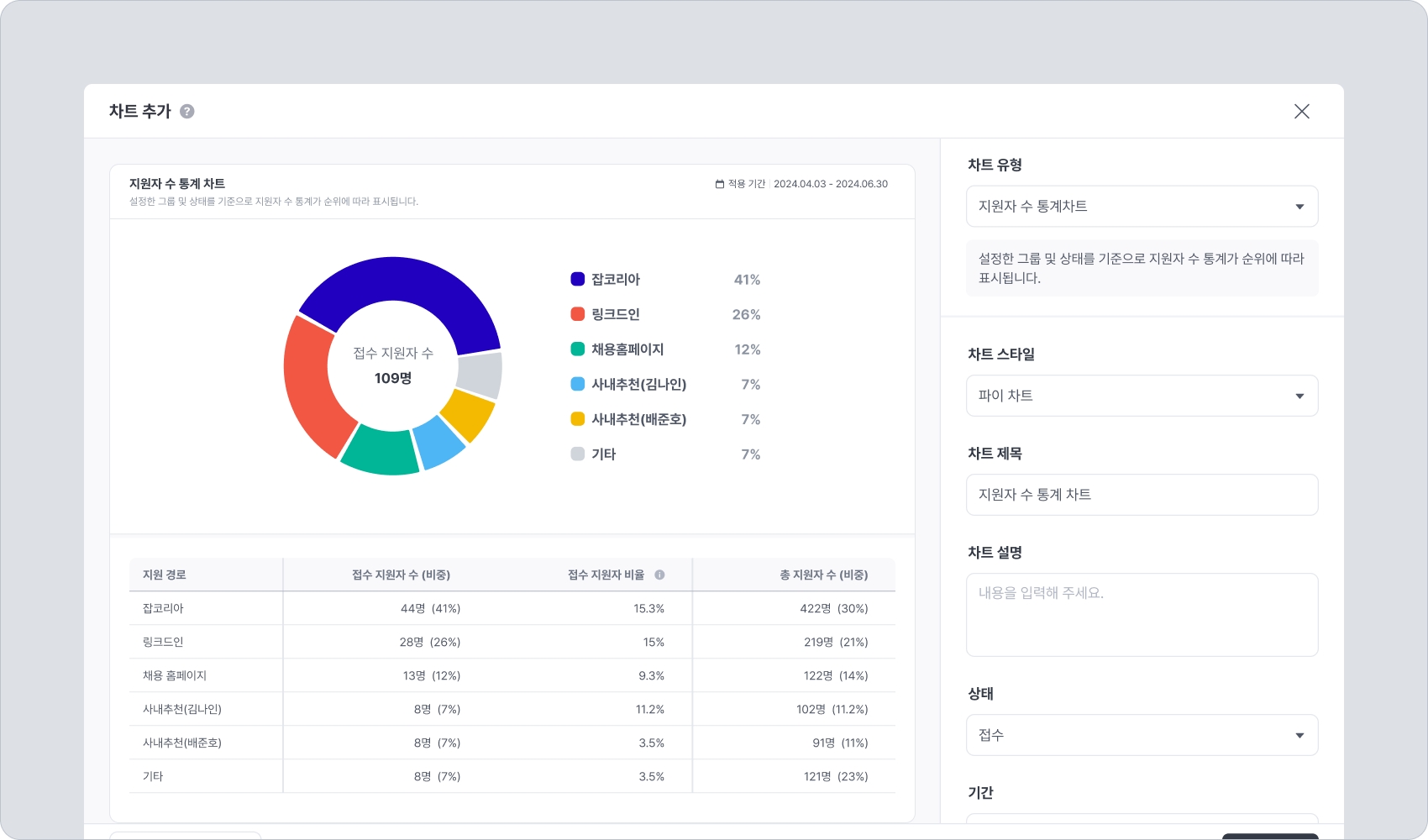The height and width of the screenshot is (840, 1428).
Task: Click the 잡코리아 blue legend swatch
Action: tap(578, 280)
